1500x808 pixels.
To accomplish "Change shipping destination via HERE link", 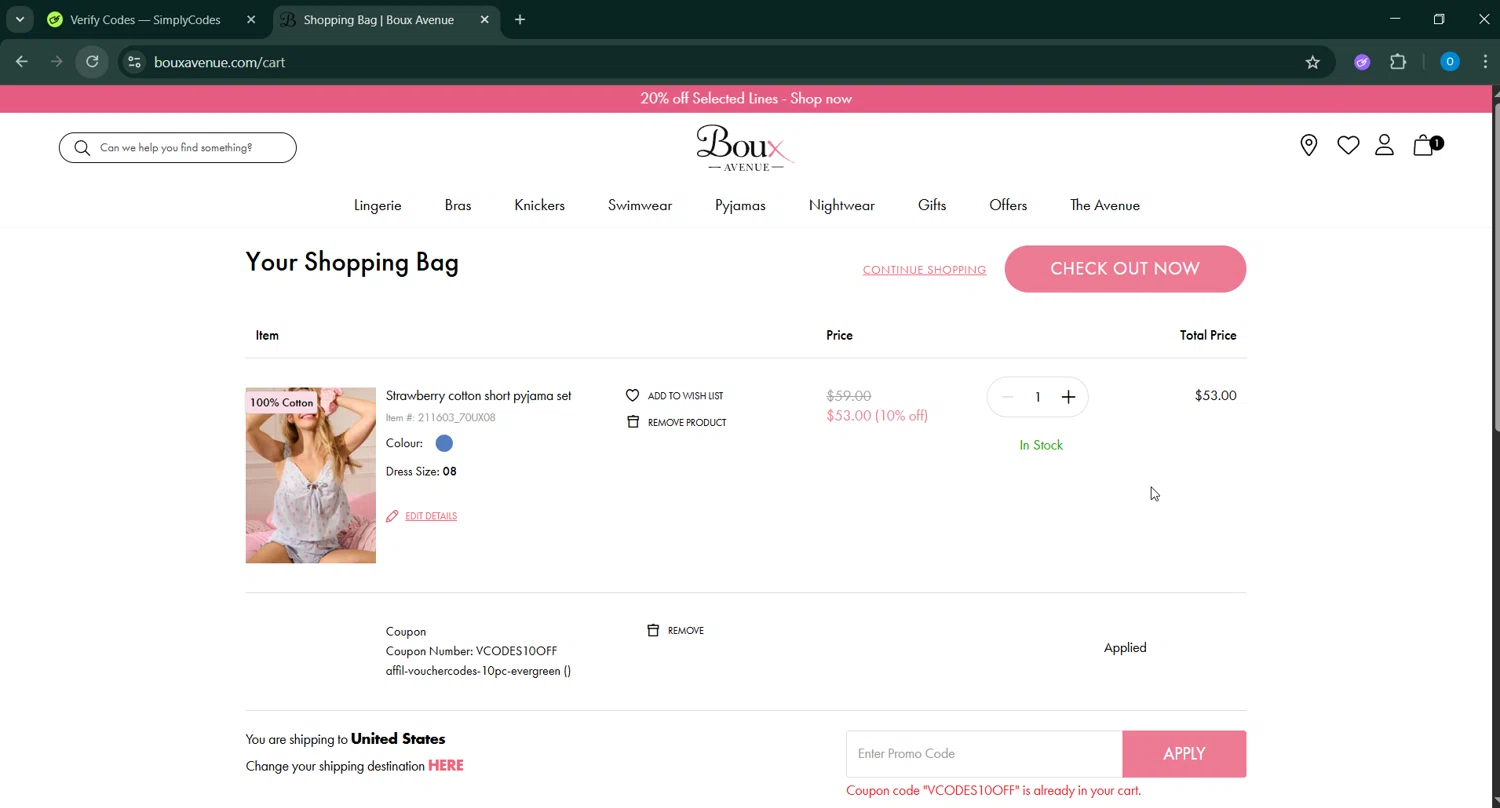I will tap(446, 766).
